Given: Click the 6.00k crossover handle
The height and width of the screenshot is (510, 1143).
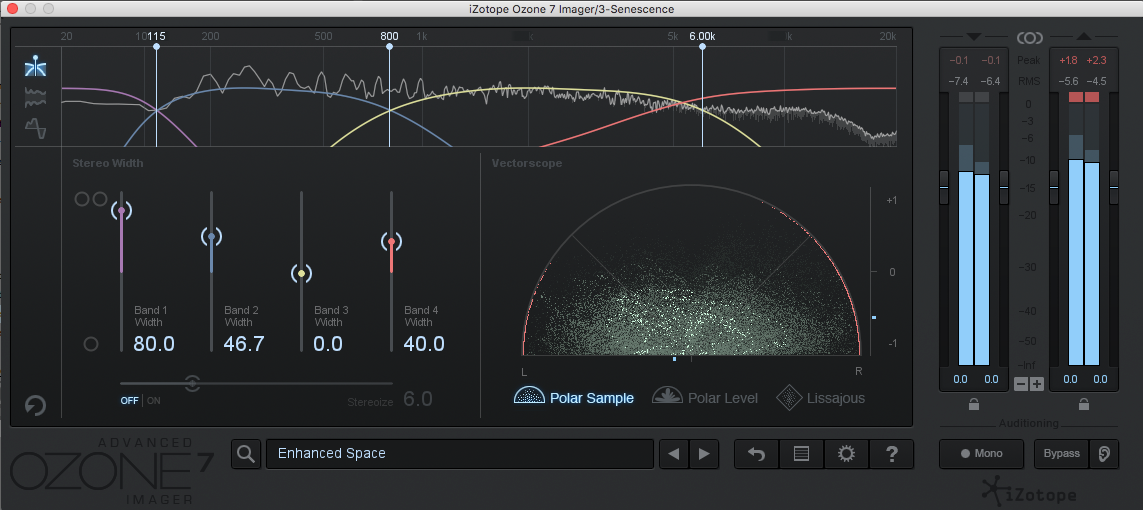Looking at the screenshot, I should (x=703, y=47).
